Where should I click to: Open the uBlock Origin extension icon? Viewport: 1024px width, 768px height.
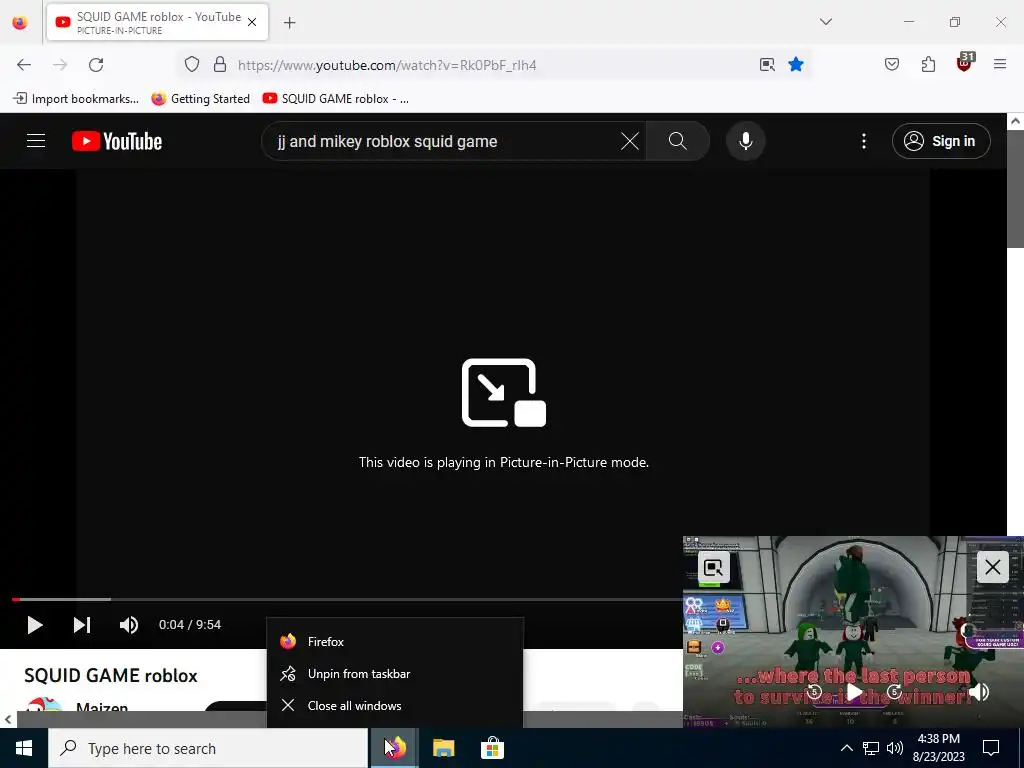(x=965, y=63)
